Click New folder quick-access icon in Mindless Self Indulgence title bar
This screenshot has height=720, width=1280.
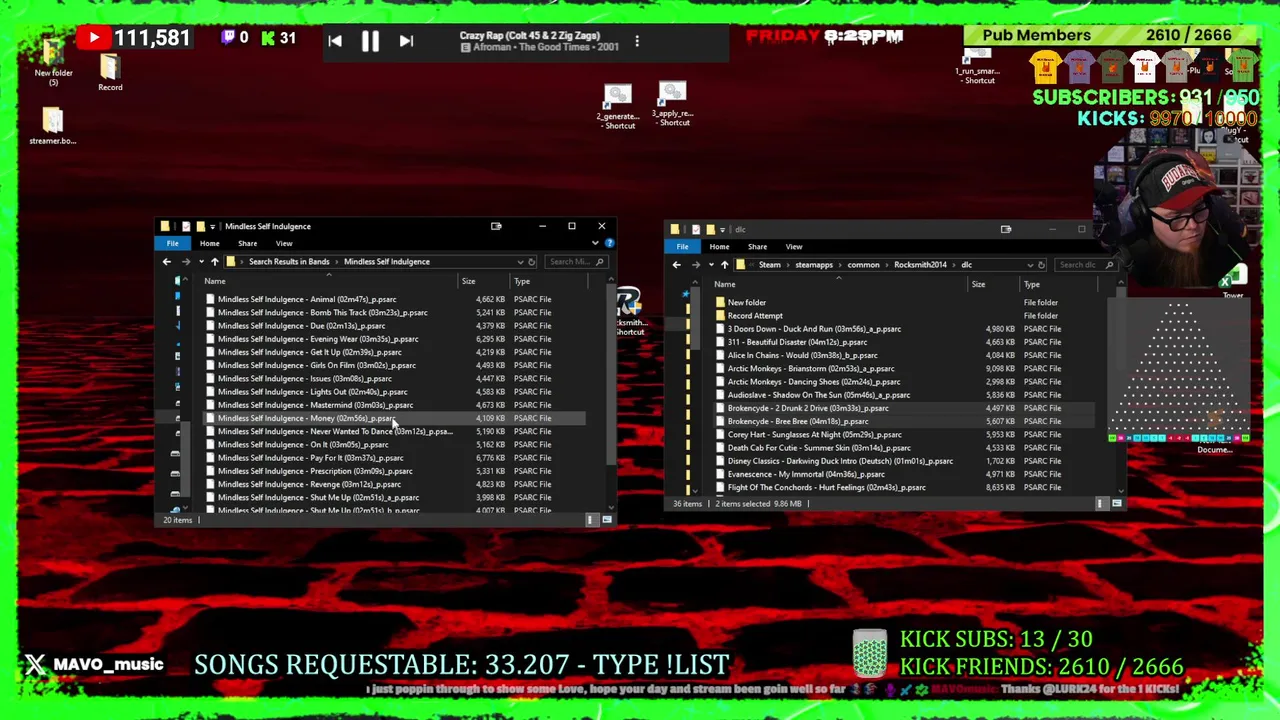[x=200, y=226]
